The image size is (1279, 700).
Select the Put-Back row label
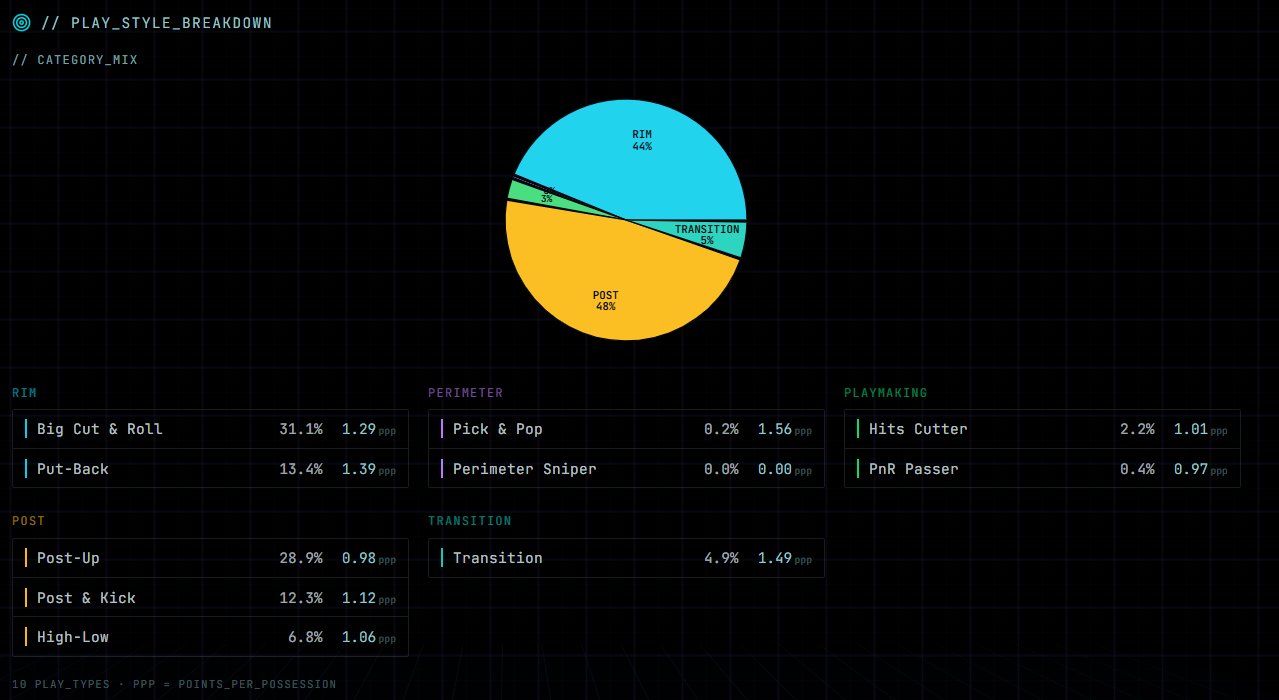click(x=73, y=469)
